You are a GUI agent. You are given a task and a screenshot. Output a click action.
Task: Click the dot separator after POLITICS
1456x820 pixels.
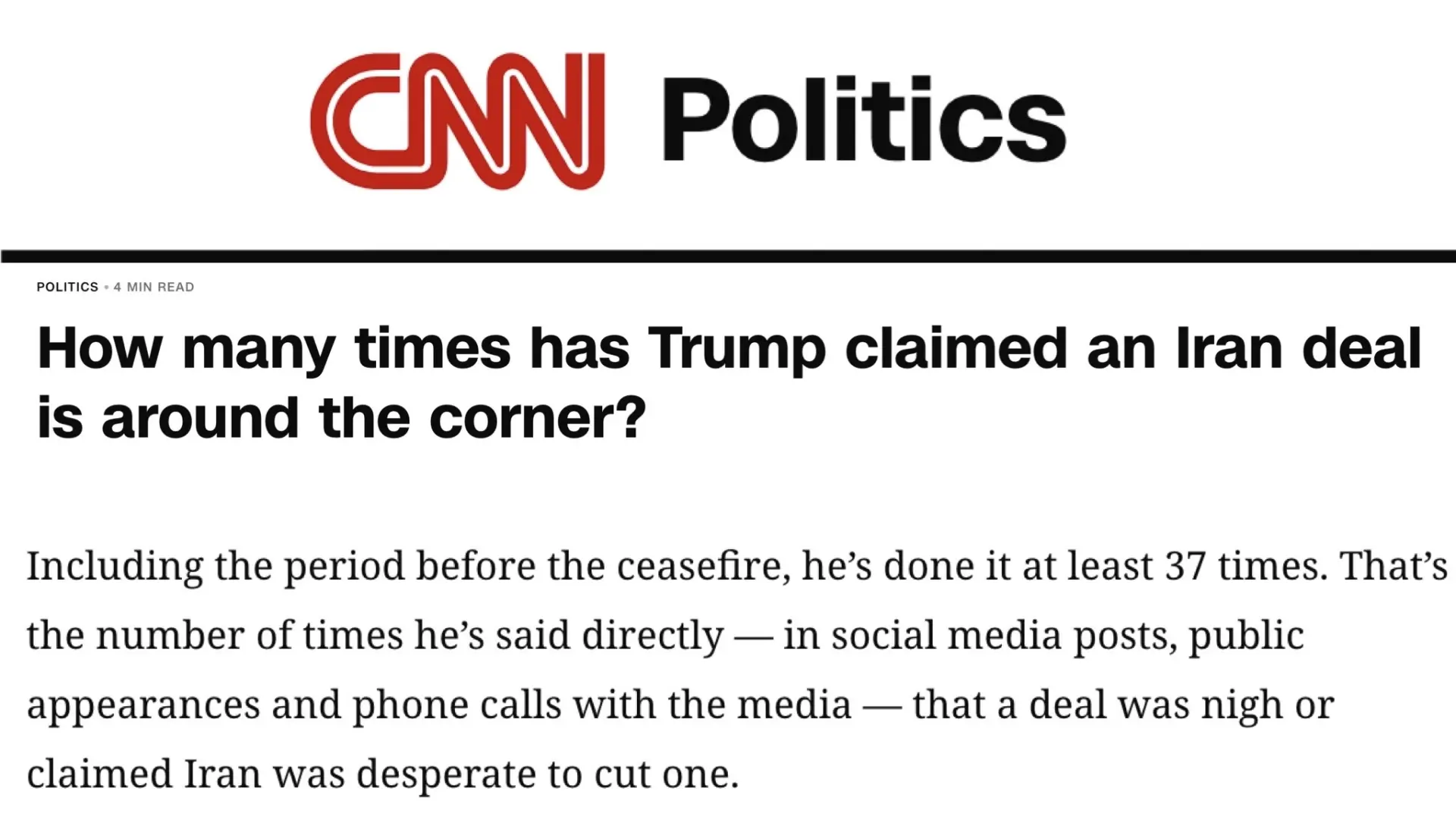106,287
